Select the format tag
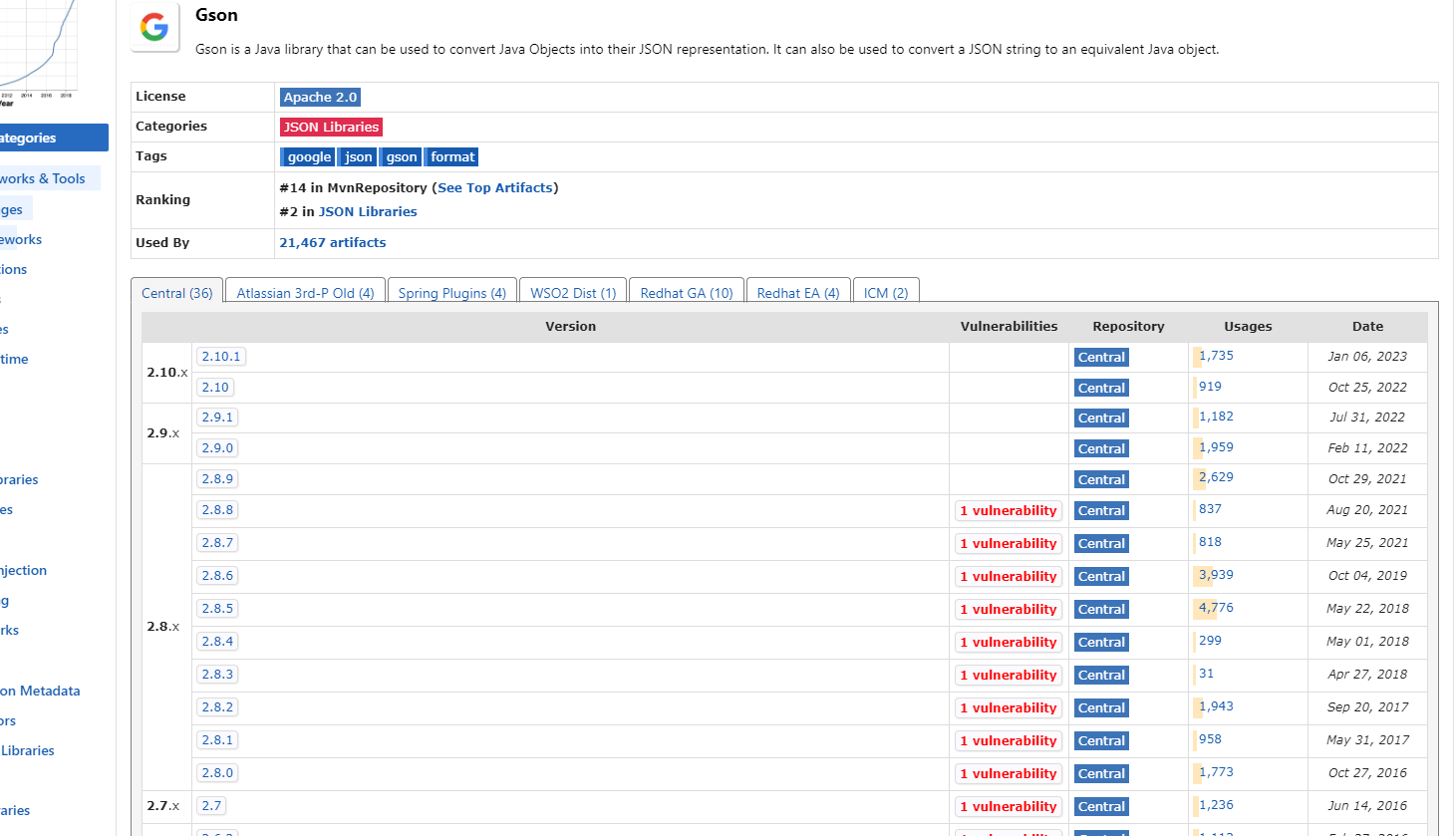This screenshot has height=836, width=1456. coord(451,156)
